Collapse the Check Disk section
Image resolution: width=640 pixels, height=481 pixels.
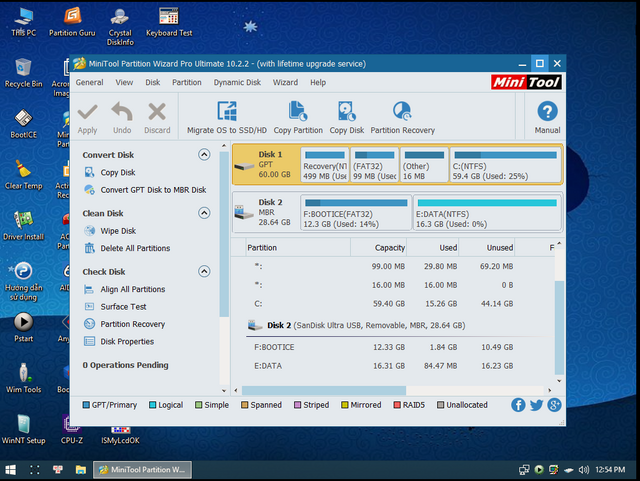pos(204,271)
